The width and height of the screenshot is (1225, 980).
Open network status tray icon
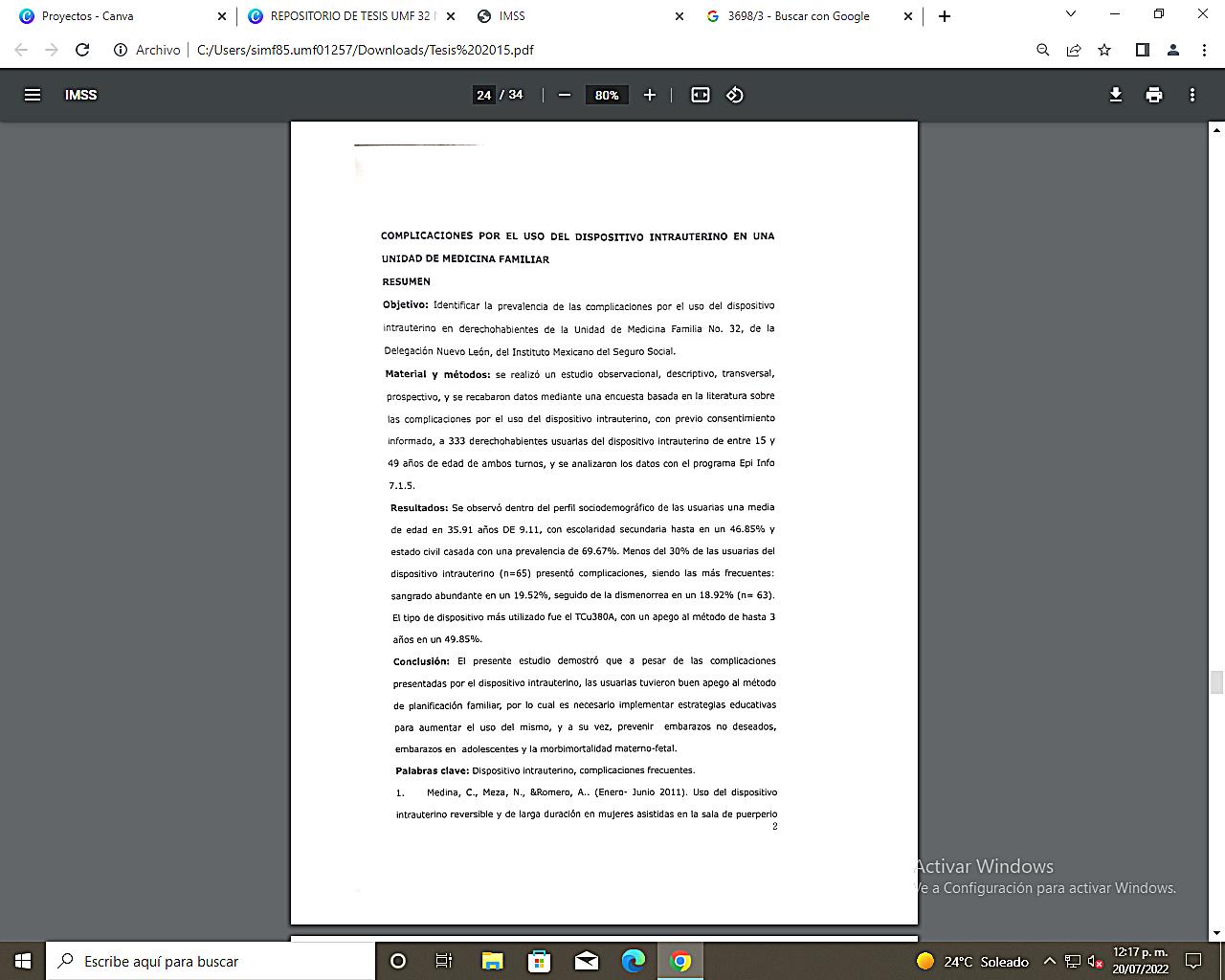(1073, 961)
